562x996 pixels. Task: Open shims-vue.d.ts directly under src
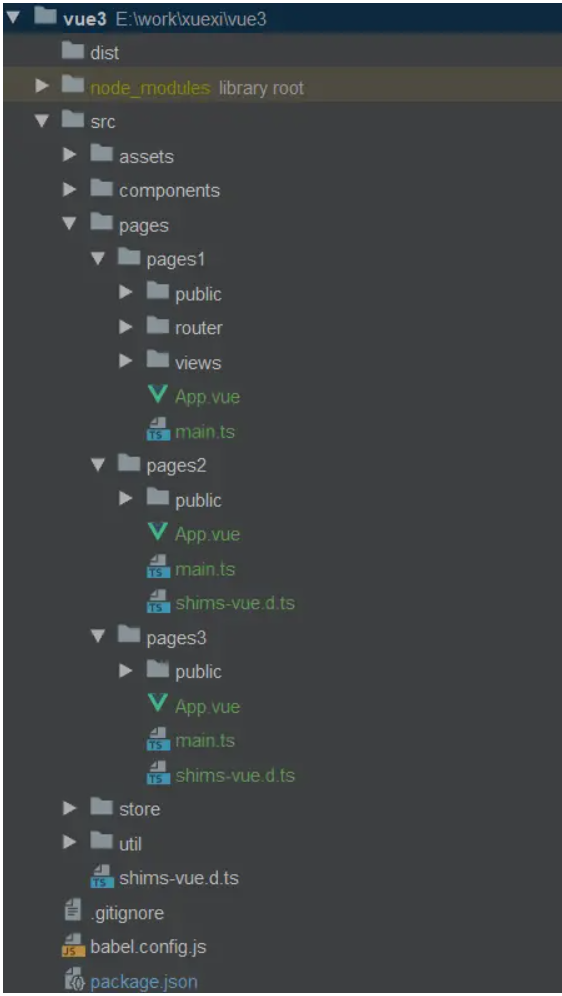178,877
